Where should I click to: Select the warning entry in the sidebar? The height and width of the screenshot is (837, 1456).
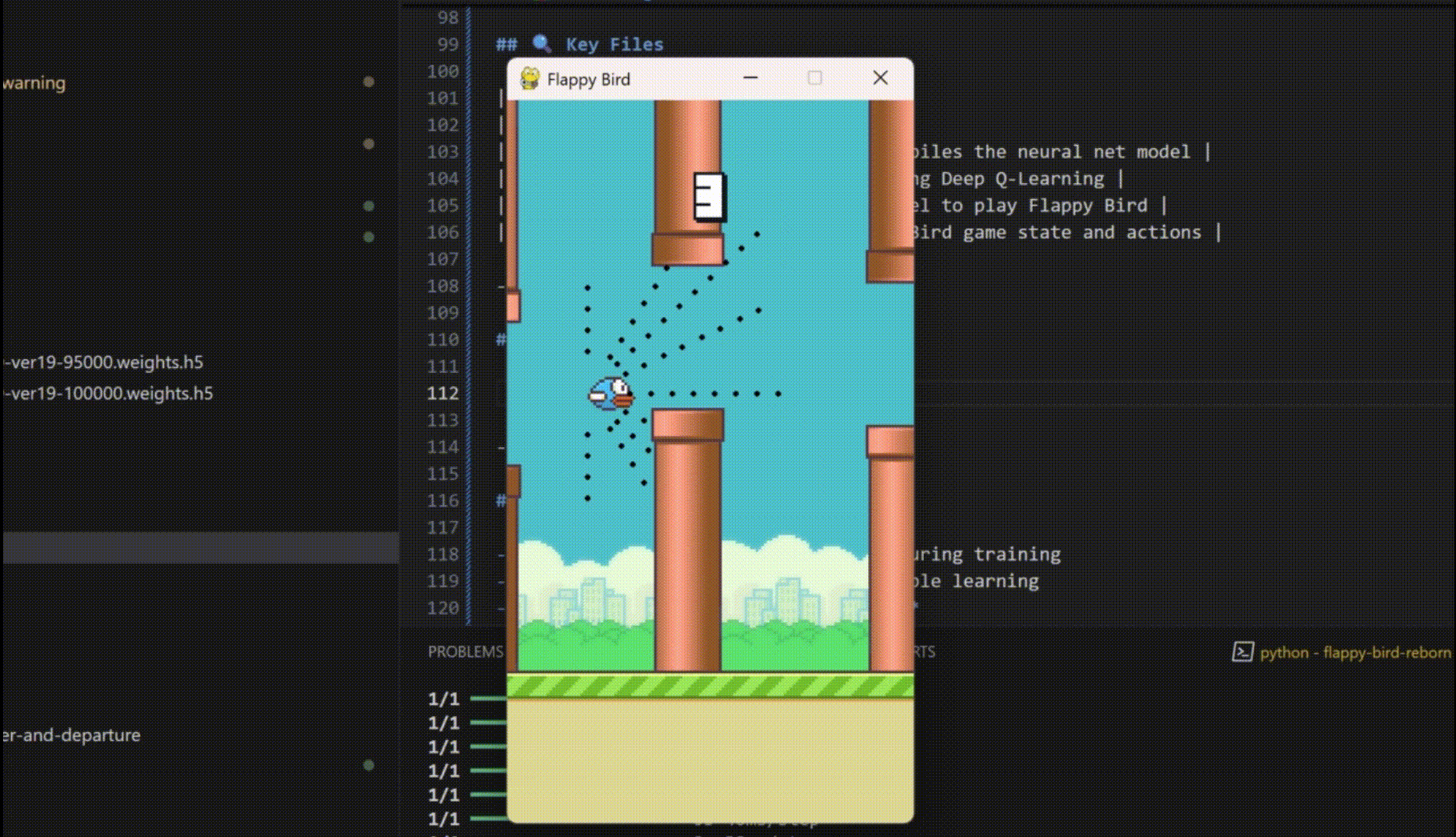[34, 82]
